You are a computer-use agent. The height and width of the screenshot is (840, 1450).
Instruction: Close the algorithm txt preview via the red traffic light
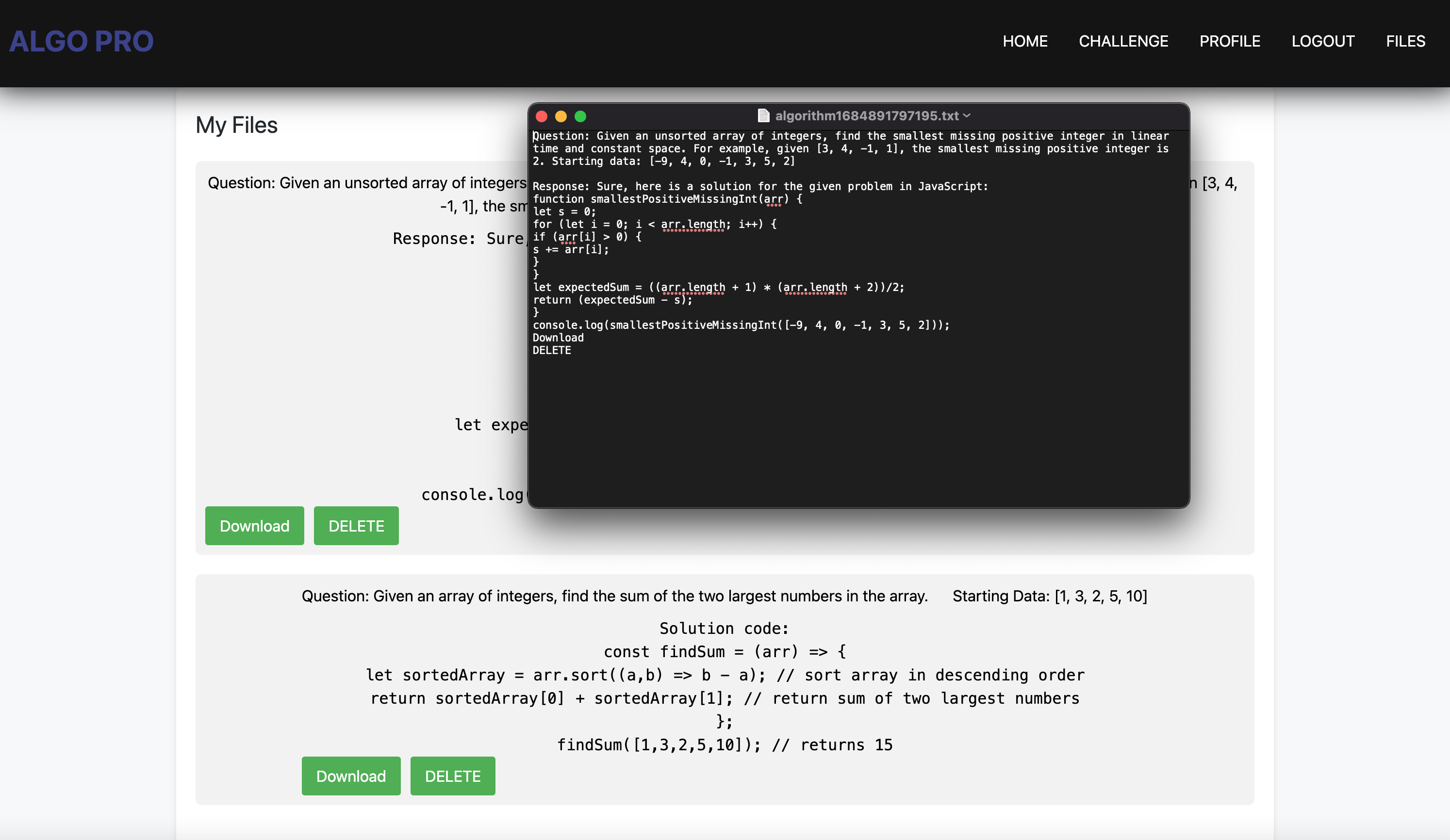[542, 116]
